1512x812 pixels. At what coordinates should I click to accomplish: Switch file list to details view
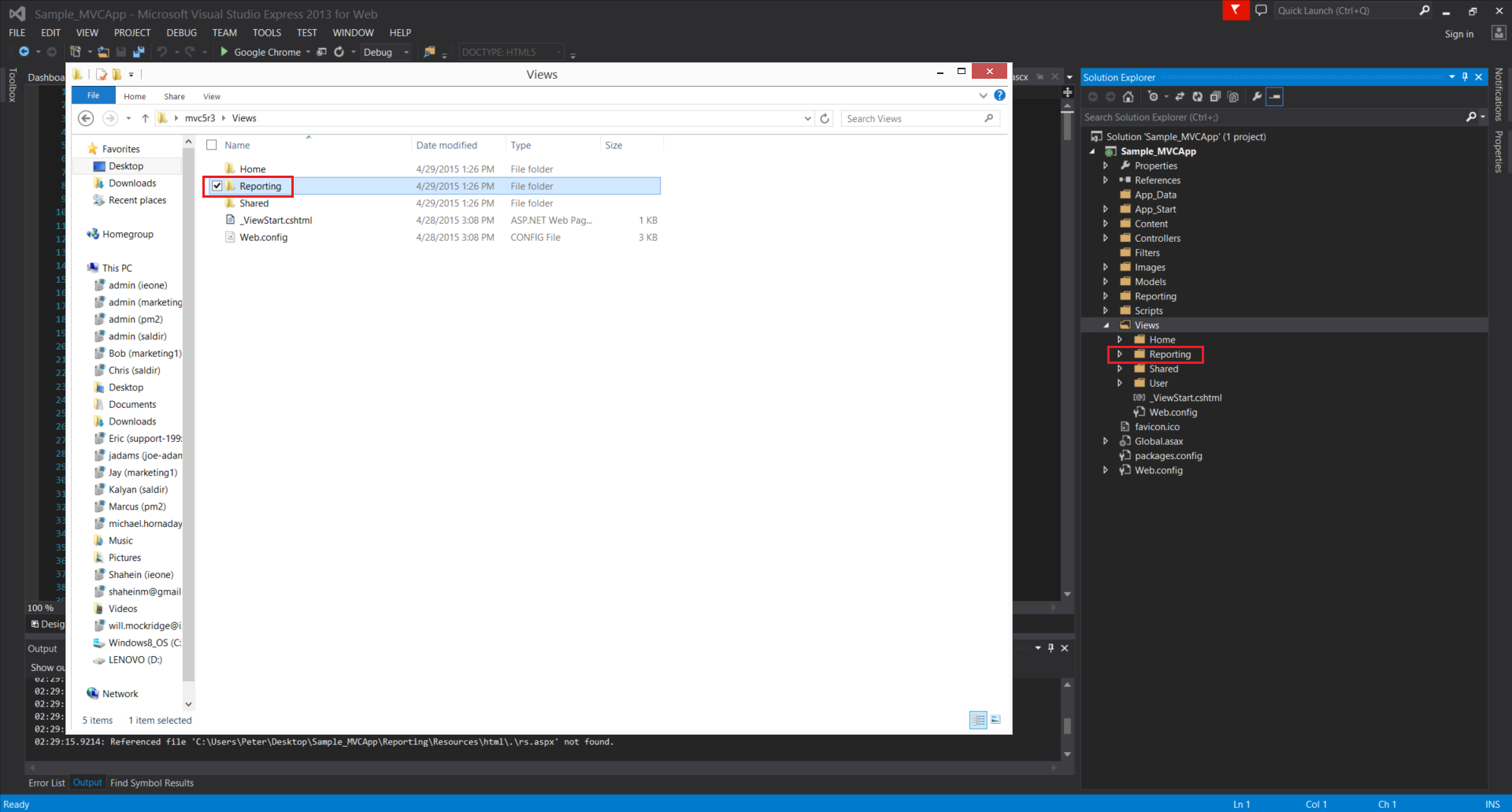(x=978, y=720)
